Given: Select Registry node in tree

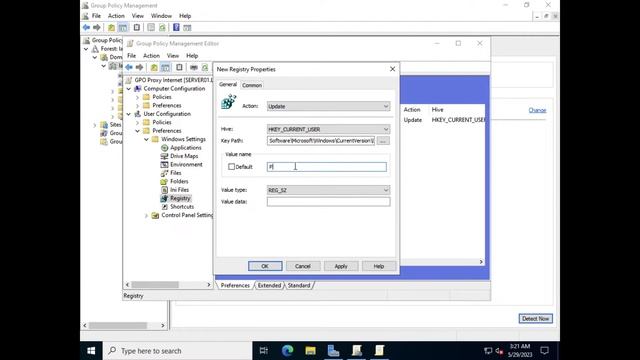Looking at the screenshot, I should (x=180, y=198).
